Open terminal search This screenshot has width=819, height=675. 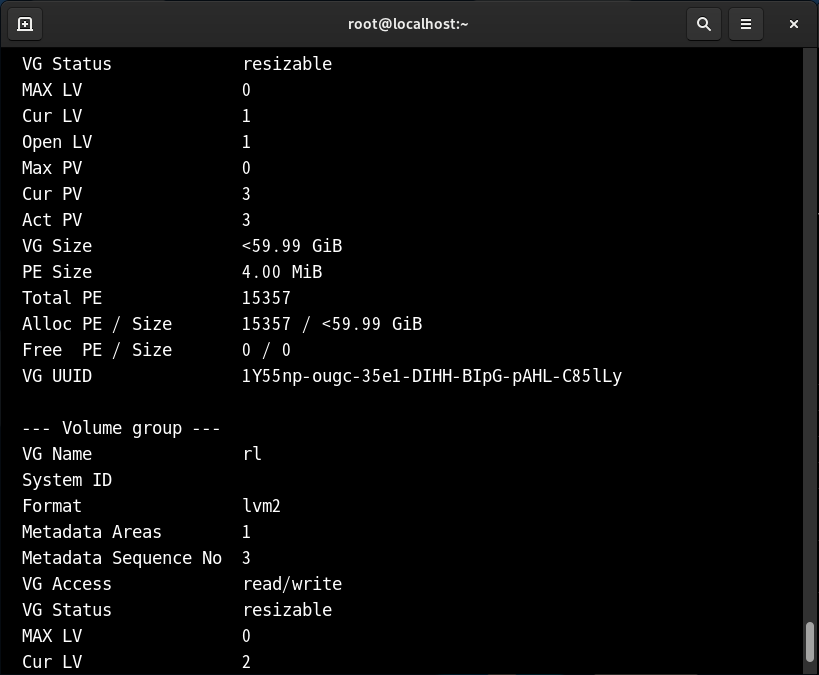point(704,24)
